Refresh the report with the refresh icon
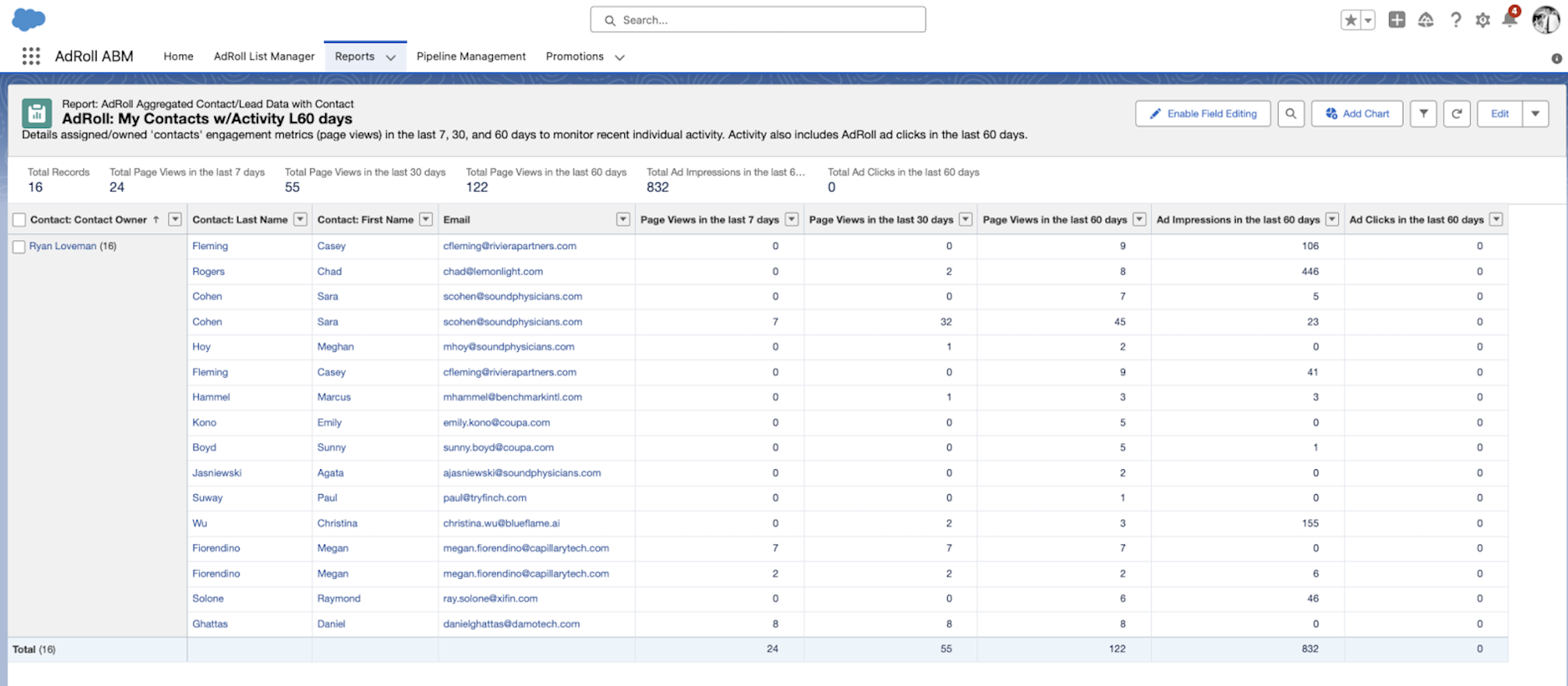 point(1457,114)
